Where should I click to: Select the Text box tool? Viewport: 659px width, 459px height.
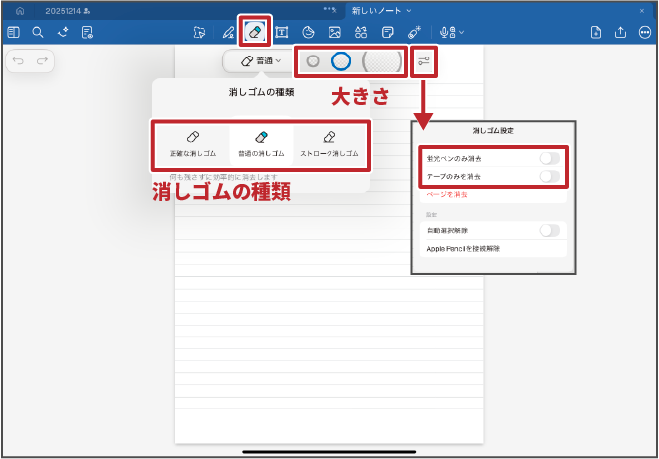click(x=281, y=32)
